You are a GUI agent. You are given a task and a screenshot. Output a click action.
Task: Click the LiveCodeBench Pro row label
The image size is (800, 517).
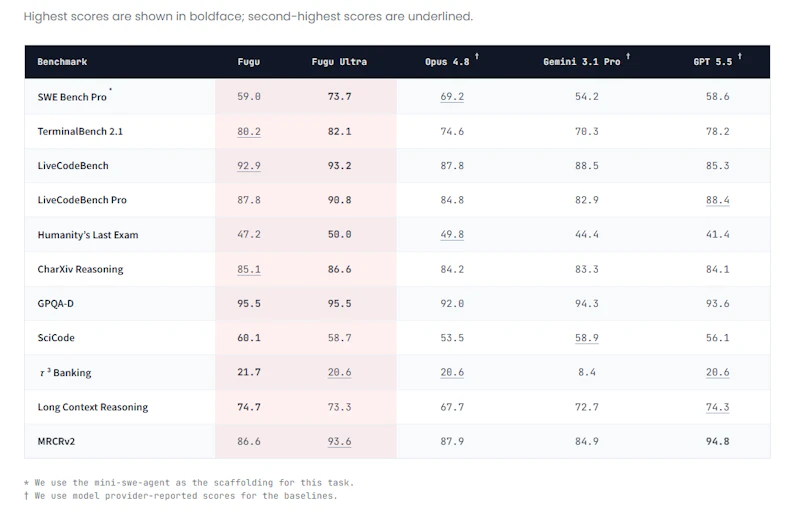coord(82,200)
